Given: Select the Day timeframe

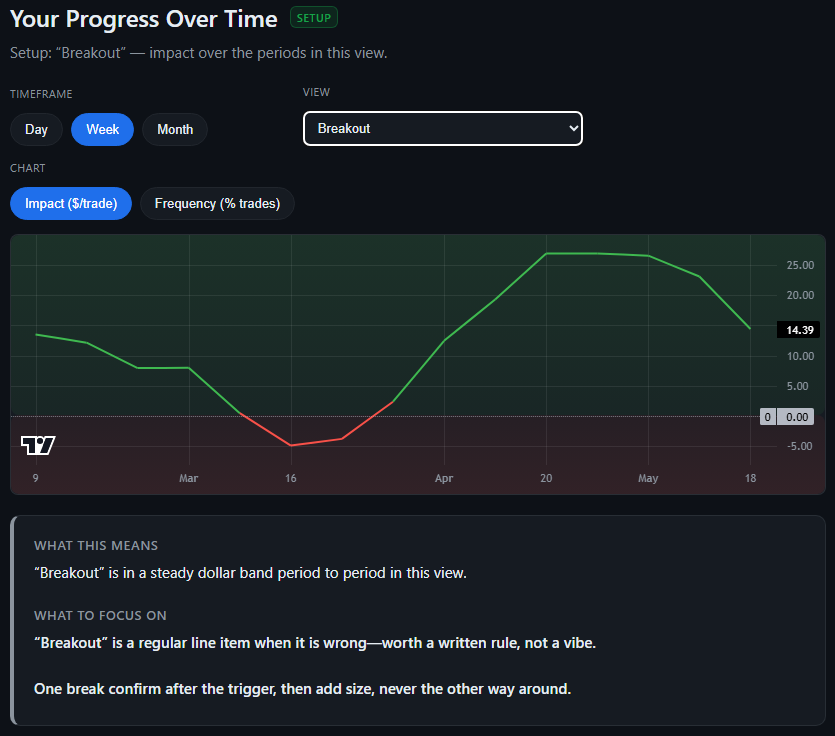Looking at the screenshot, I should [x=36, y=129].
